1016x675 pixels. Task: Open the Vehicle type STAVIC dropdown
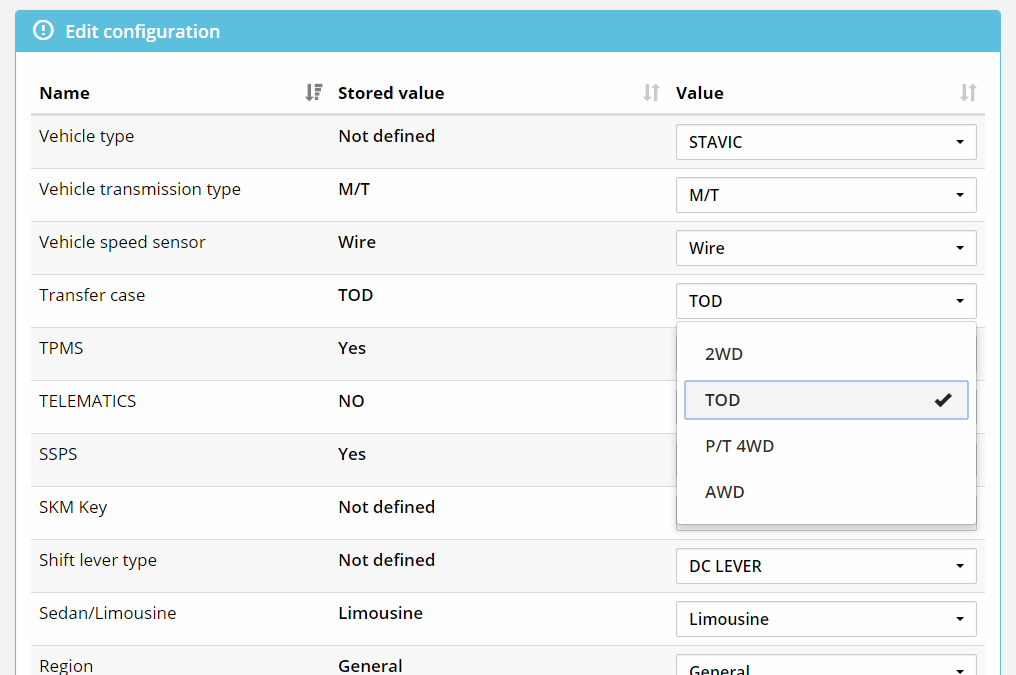(826, 142)
